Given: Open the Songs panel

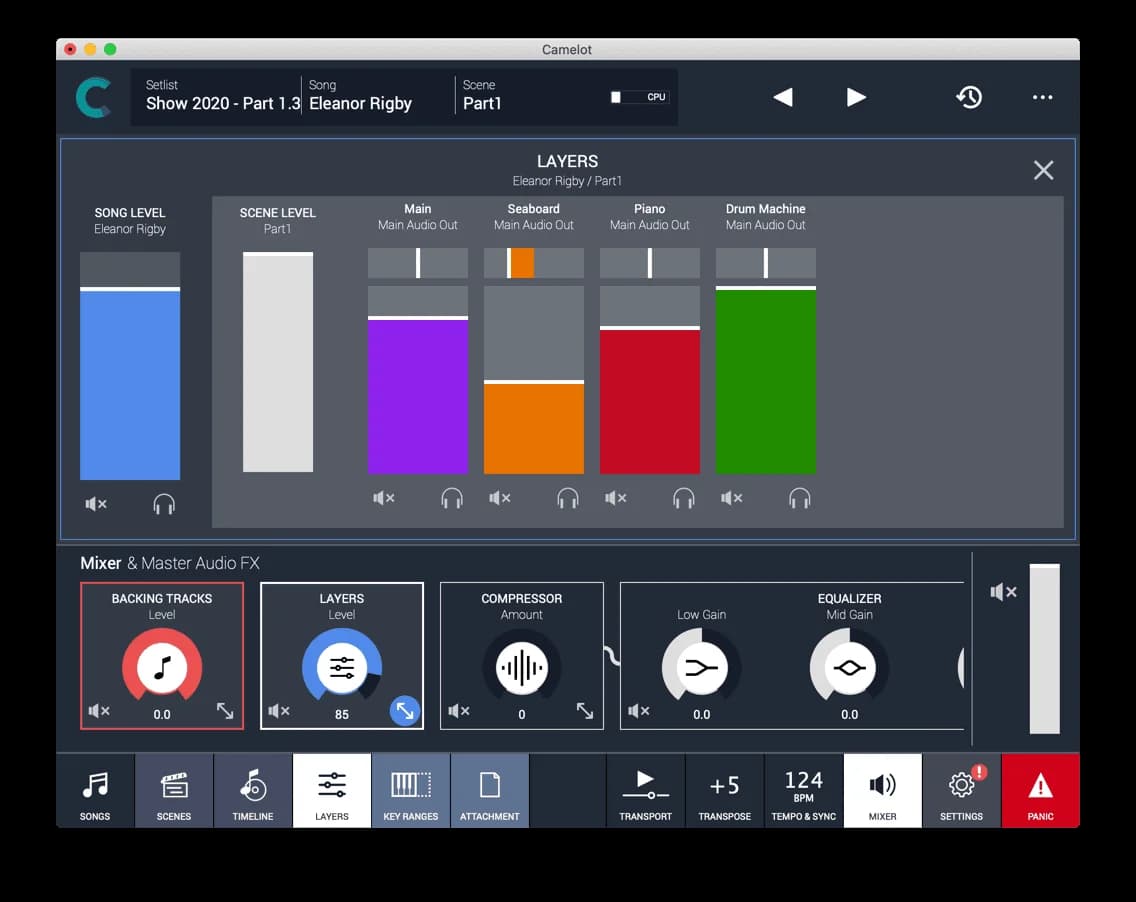Looking at the screenshot, I should [95, 790].
